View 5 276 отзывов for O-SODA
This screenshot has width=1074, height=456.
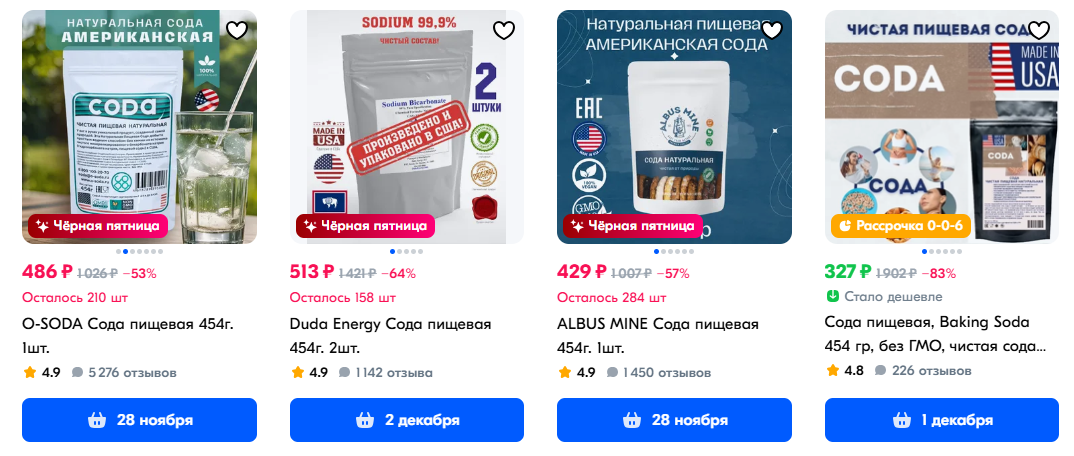[125, 373]
